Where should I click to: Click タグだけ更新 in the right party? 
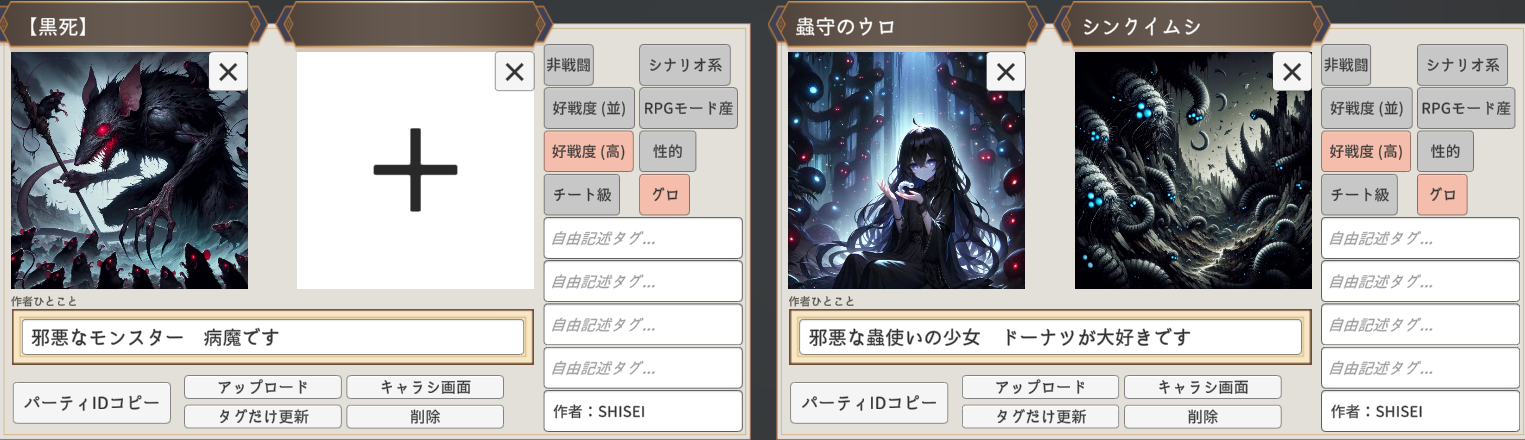(1040, 417)
